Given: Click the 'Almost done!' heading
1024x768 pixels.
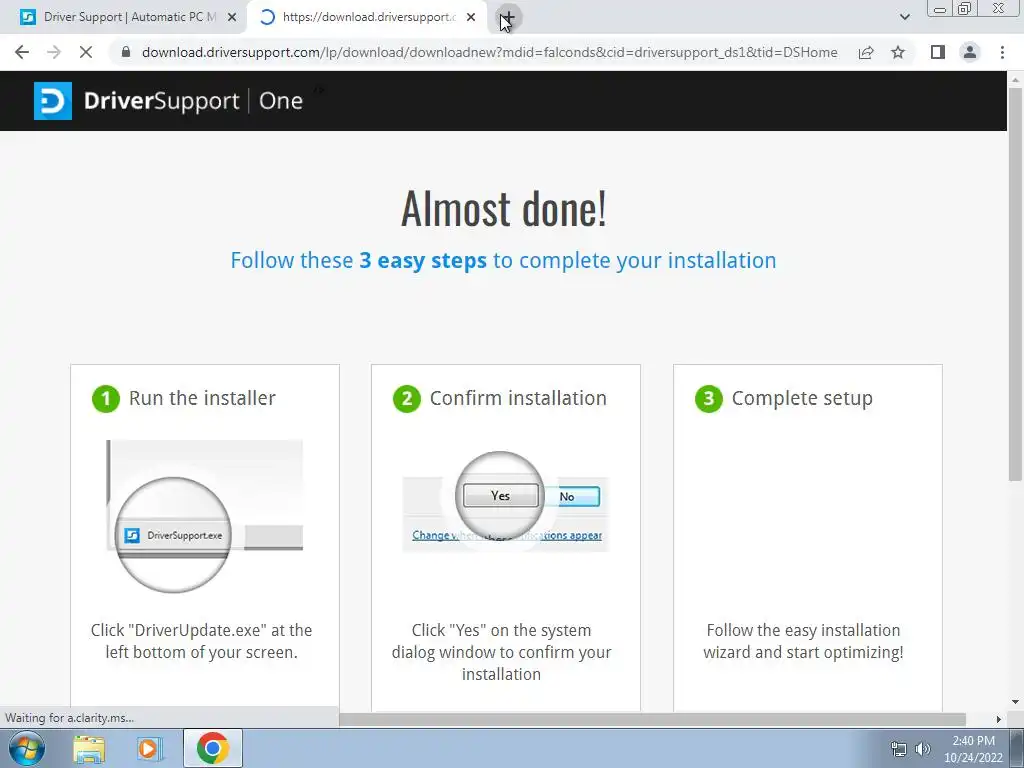Looking at the screenshot, I should (504, 209).
